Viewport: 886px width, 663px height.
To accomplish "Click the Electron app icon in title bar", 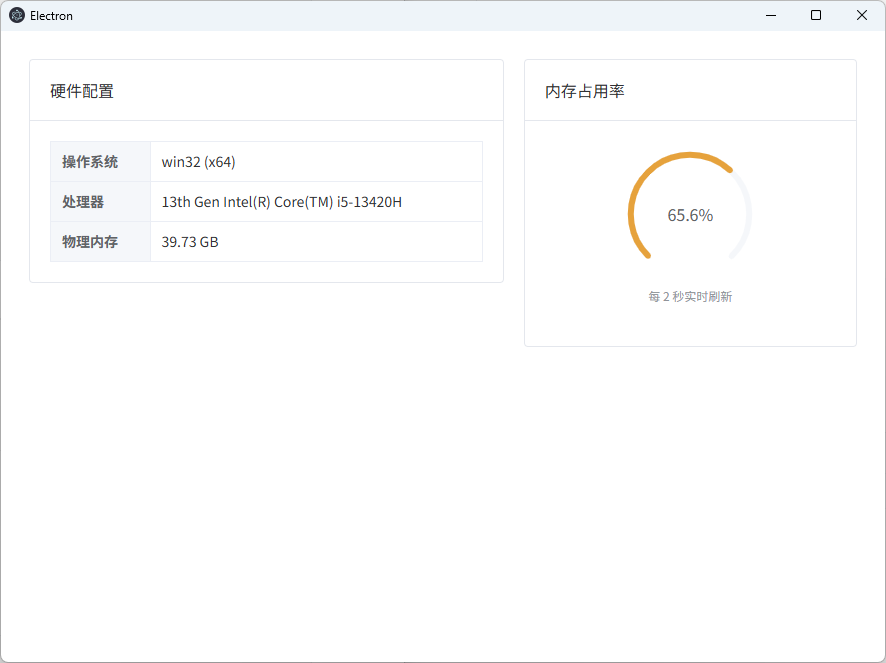I will (x=17, y=15).
